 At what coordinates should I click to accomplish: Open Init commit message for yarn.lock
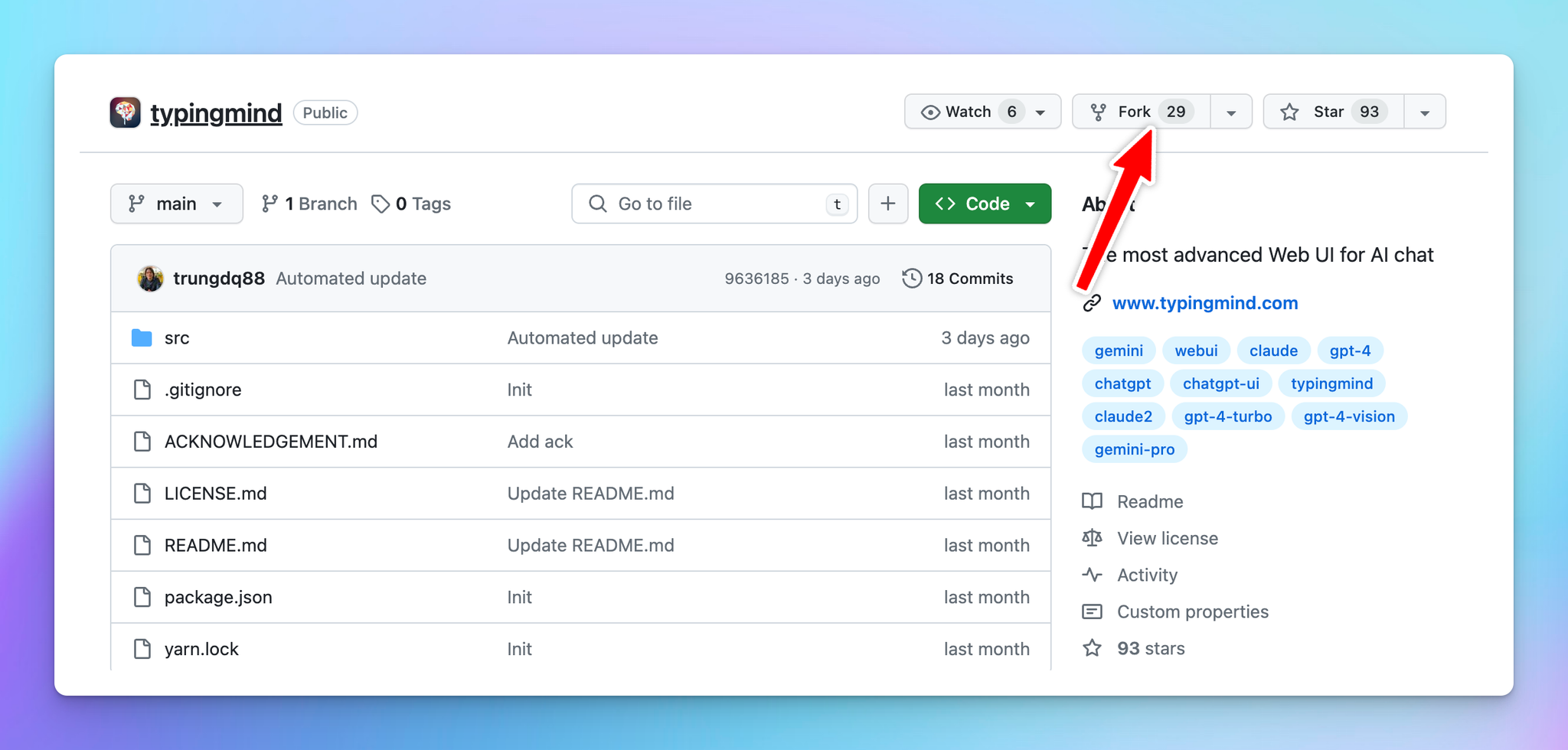(519, 649)
